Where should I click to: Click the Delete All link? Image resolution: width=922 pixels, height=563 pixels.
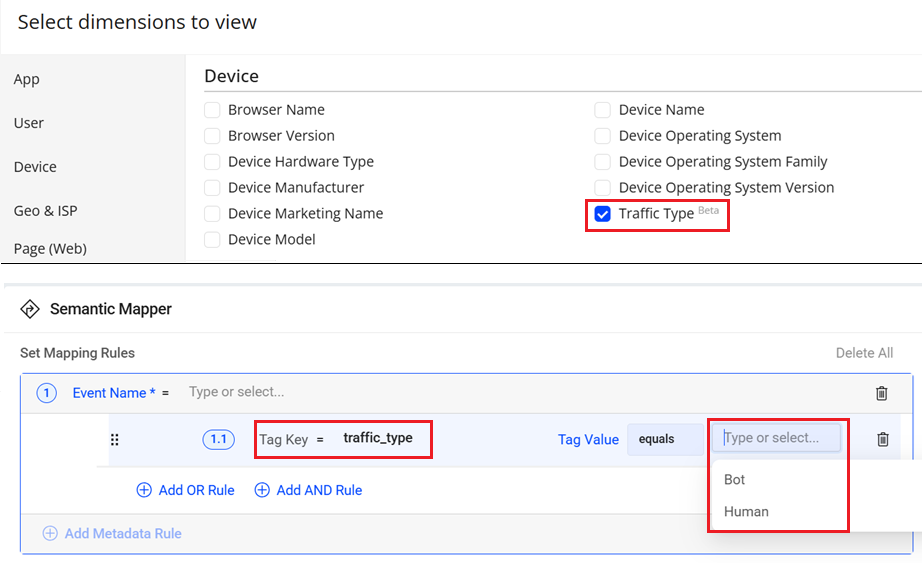pos(864,353)
